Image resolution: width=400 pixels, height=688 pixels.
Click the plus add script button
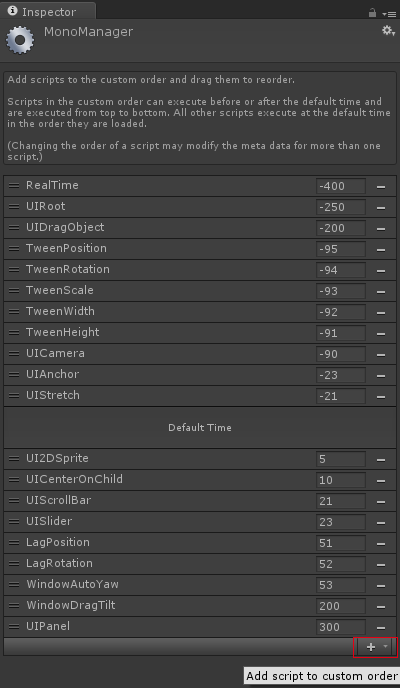(371, 647)
